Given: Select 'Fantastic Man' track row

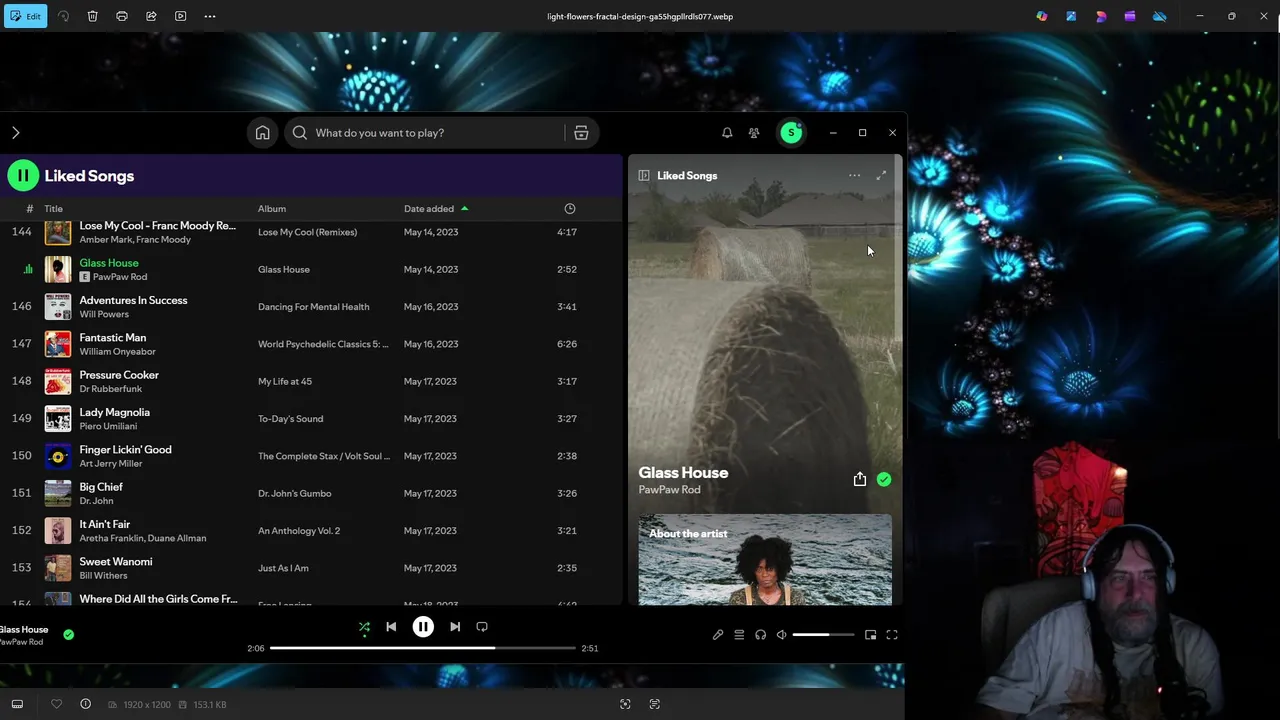Looking at the screenshot, I should (x=310, y=344).
